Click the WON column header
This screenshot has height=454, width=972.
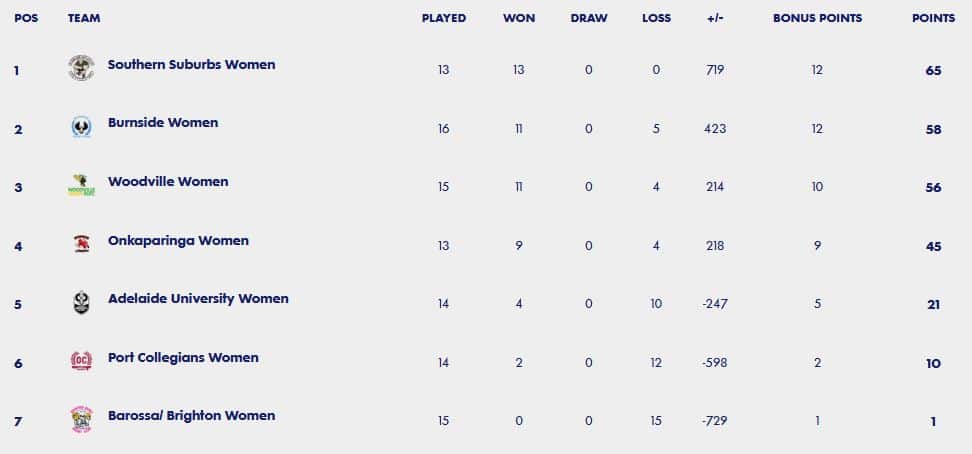tap(519, 19)
